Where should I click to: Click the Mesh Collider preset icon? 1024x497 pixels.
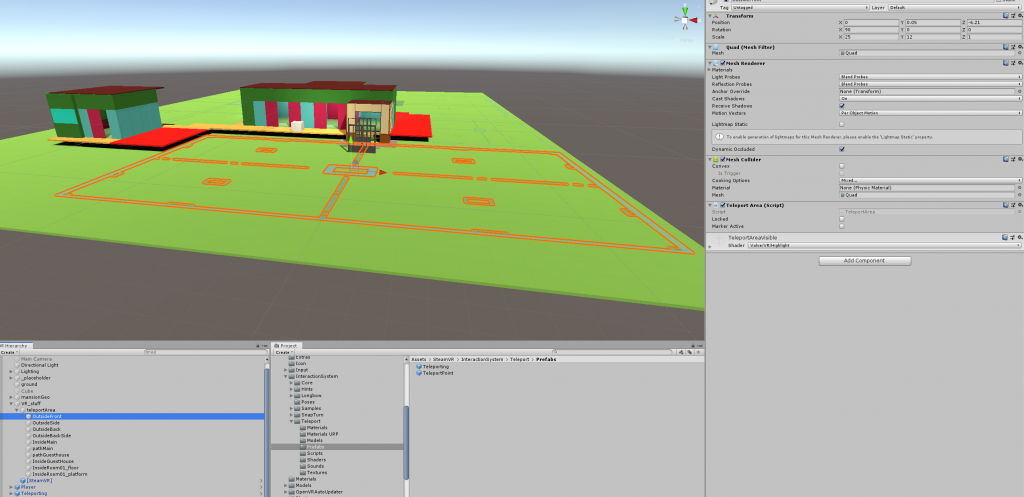(x=1011, y=159)
